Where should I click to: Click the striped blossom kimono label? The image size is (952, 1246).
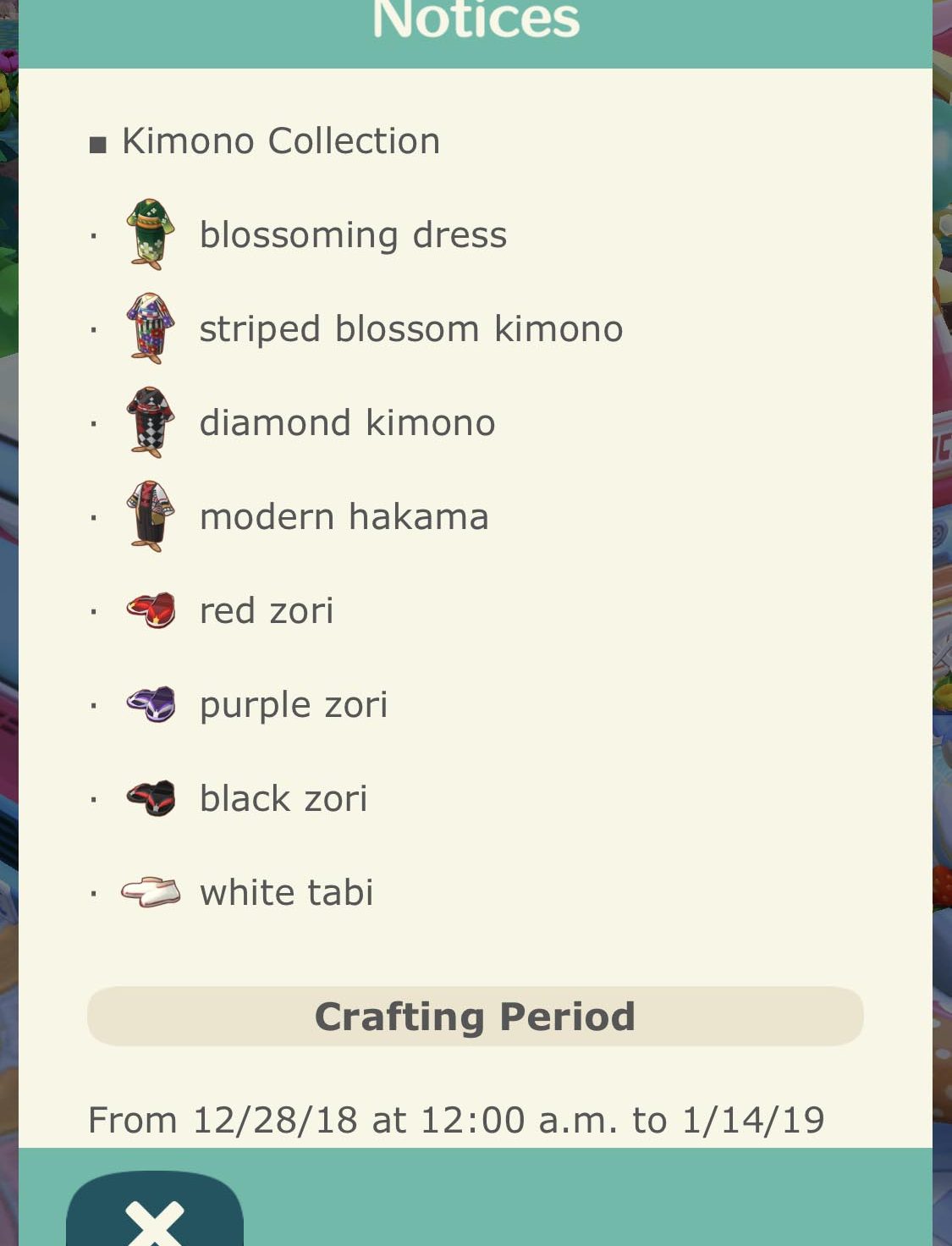coord(411,328)
